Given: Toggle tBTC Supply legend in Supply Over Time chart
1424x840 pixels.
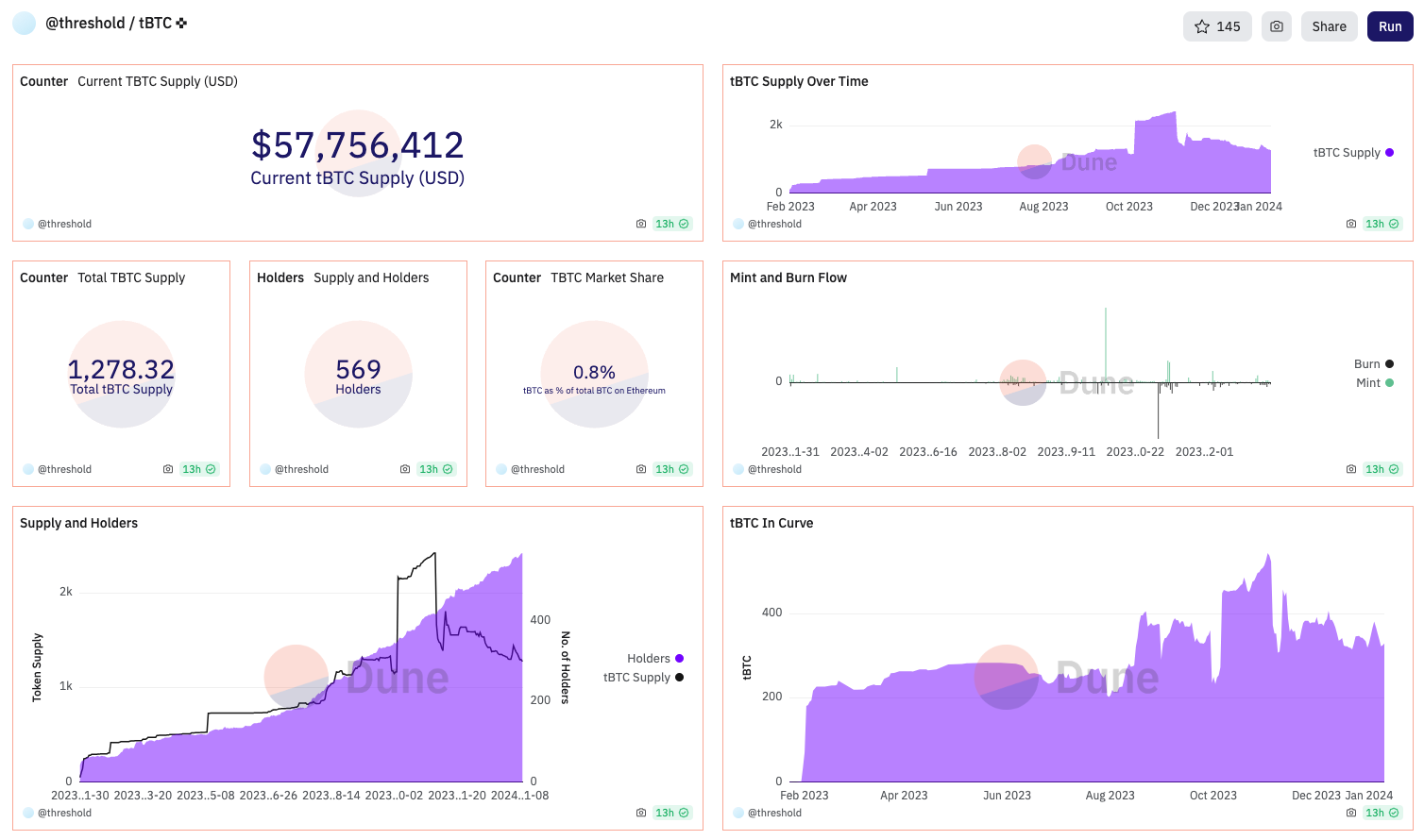Looking at the screenshot, I should [1353, 152].
